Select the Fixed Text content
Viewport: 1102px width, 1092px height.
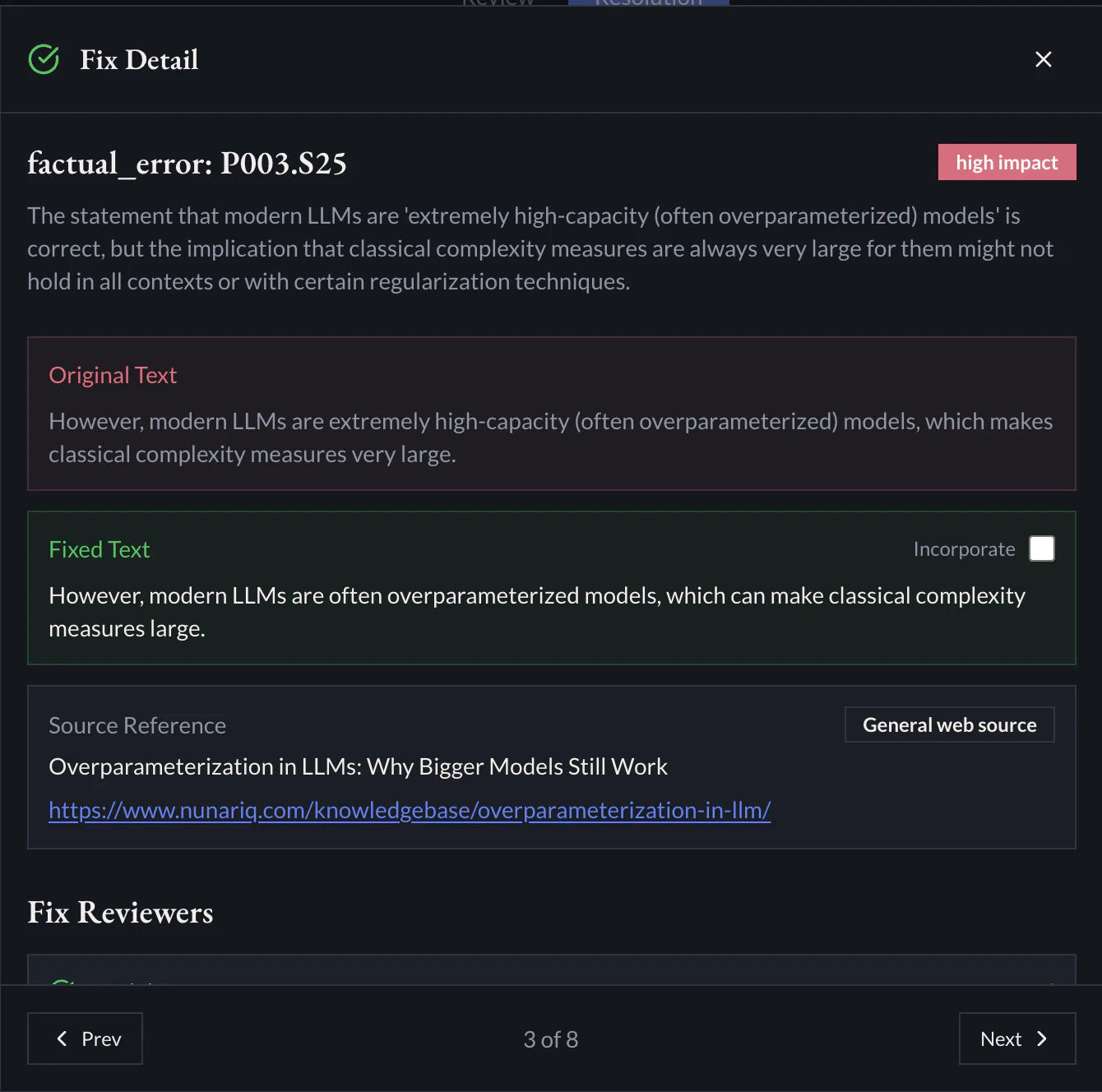537,612
